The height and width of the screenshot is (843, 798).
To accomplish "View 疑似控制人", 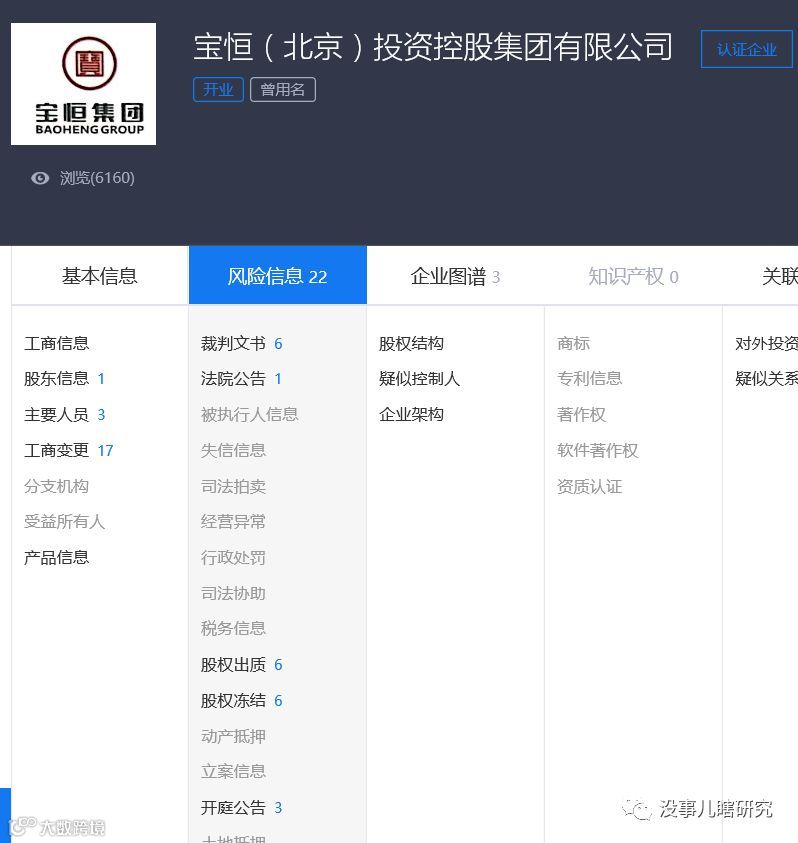I will coord(419,378).
